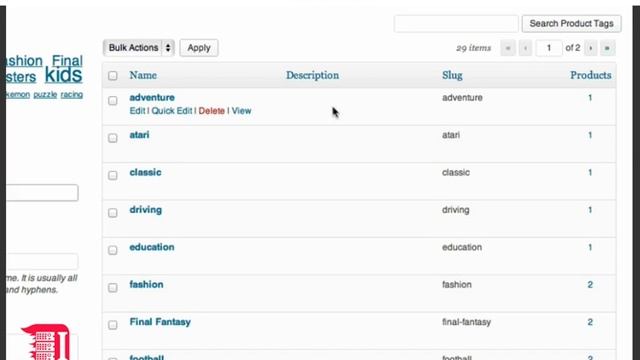The image size is (640, 360).
Task: Click the slug cell 'final-fantasy'
Action: click(x=466, y=322)
